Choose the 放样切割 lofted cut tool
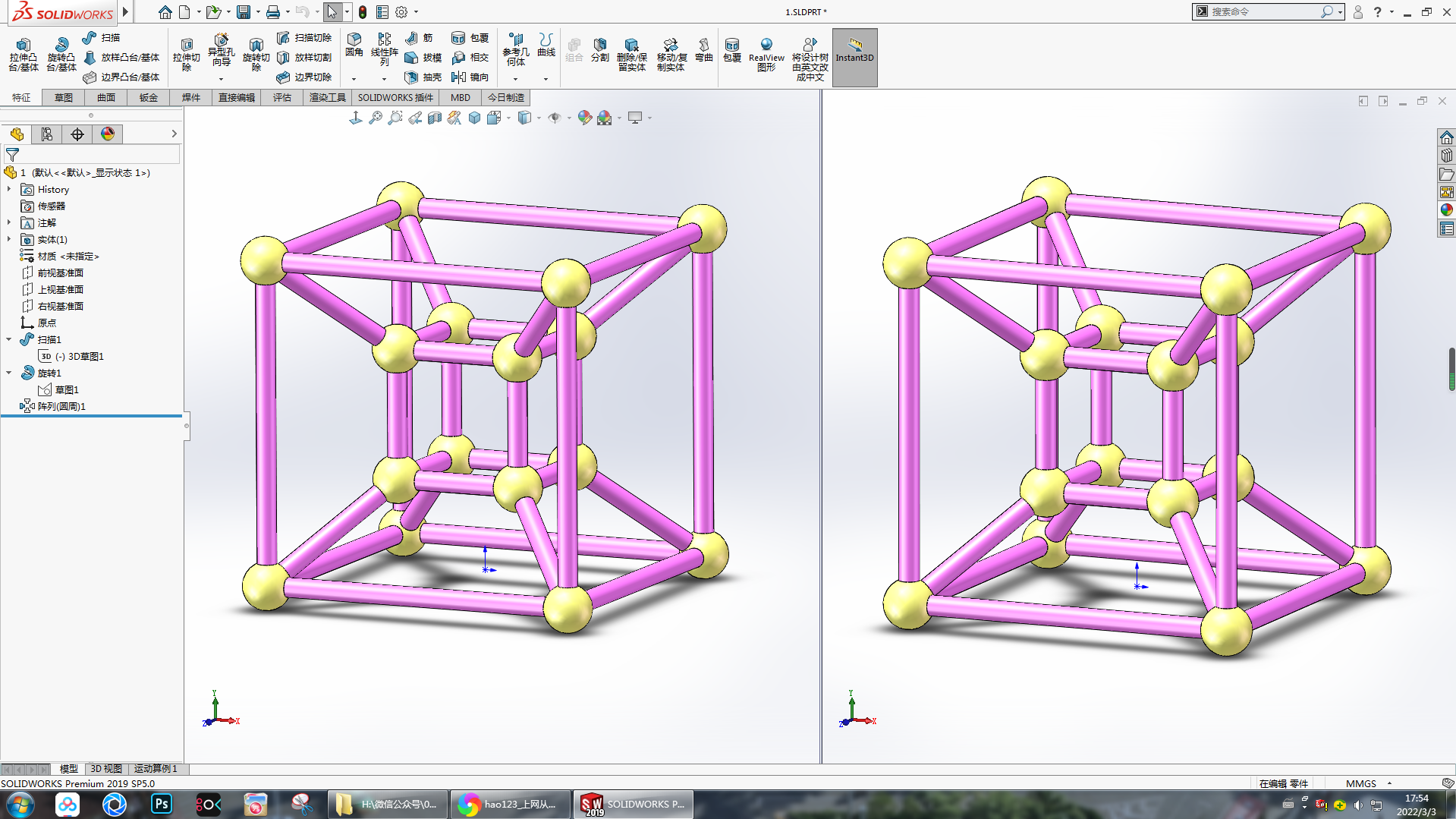 click(x=304, y=57)
